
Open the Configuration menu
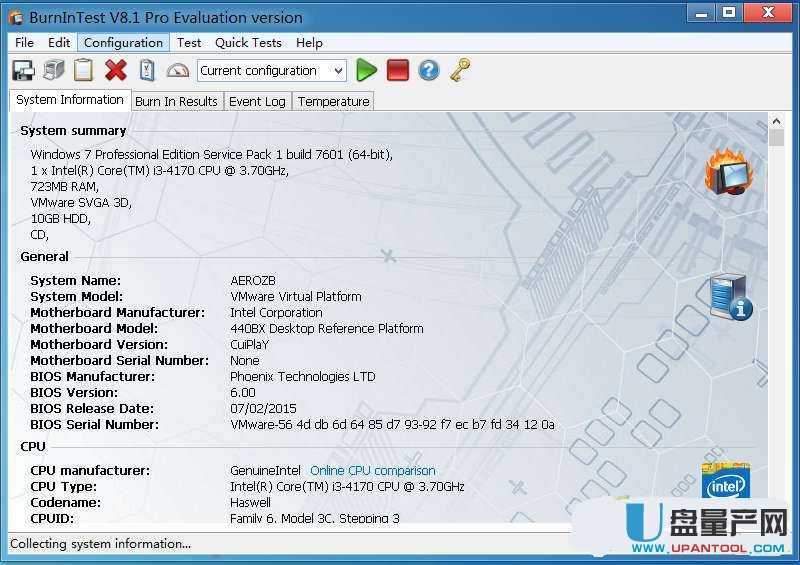(123, 43)
